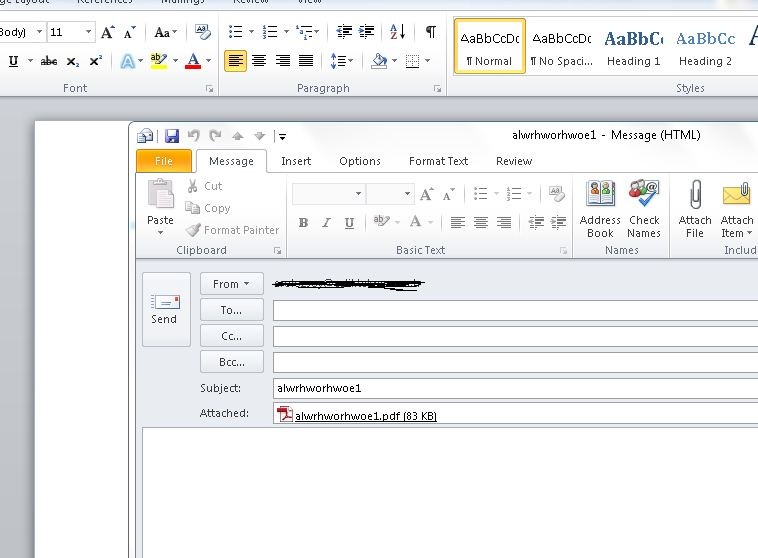Switch to Review tab in Outlook message
Image resolution: width=758 pixels, height=558 pixels.
pos(514,161)
